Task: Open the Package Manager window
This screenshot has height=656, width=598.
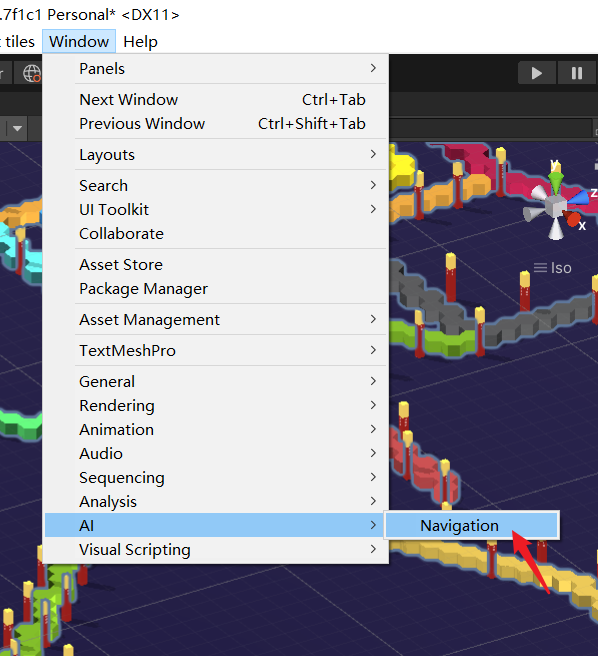Action: click(x=216, y=289)
